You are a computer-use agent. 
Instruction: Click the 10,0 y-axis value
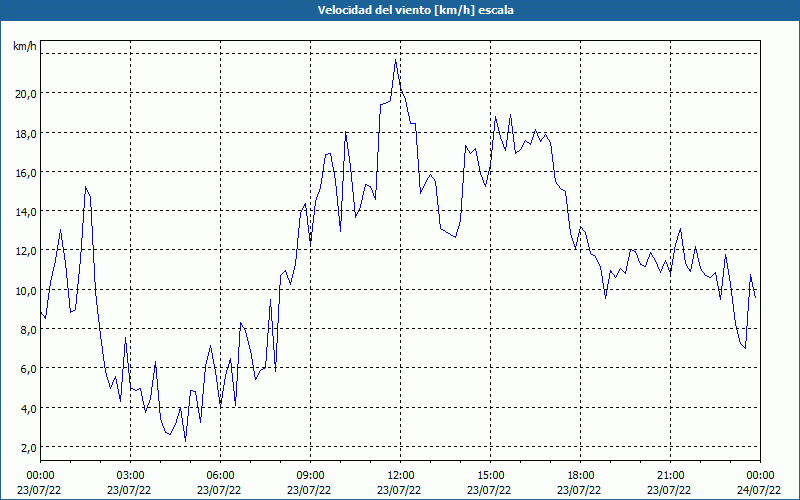[x=26, y=290]
